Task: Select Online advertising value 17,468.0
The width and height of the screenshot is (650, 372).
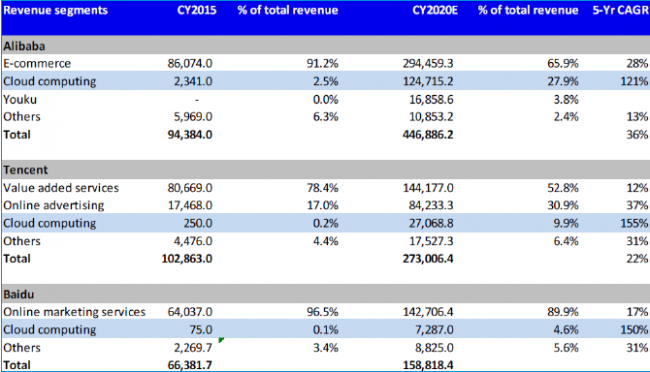Action: [190, 205]
